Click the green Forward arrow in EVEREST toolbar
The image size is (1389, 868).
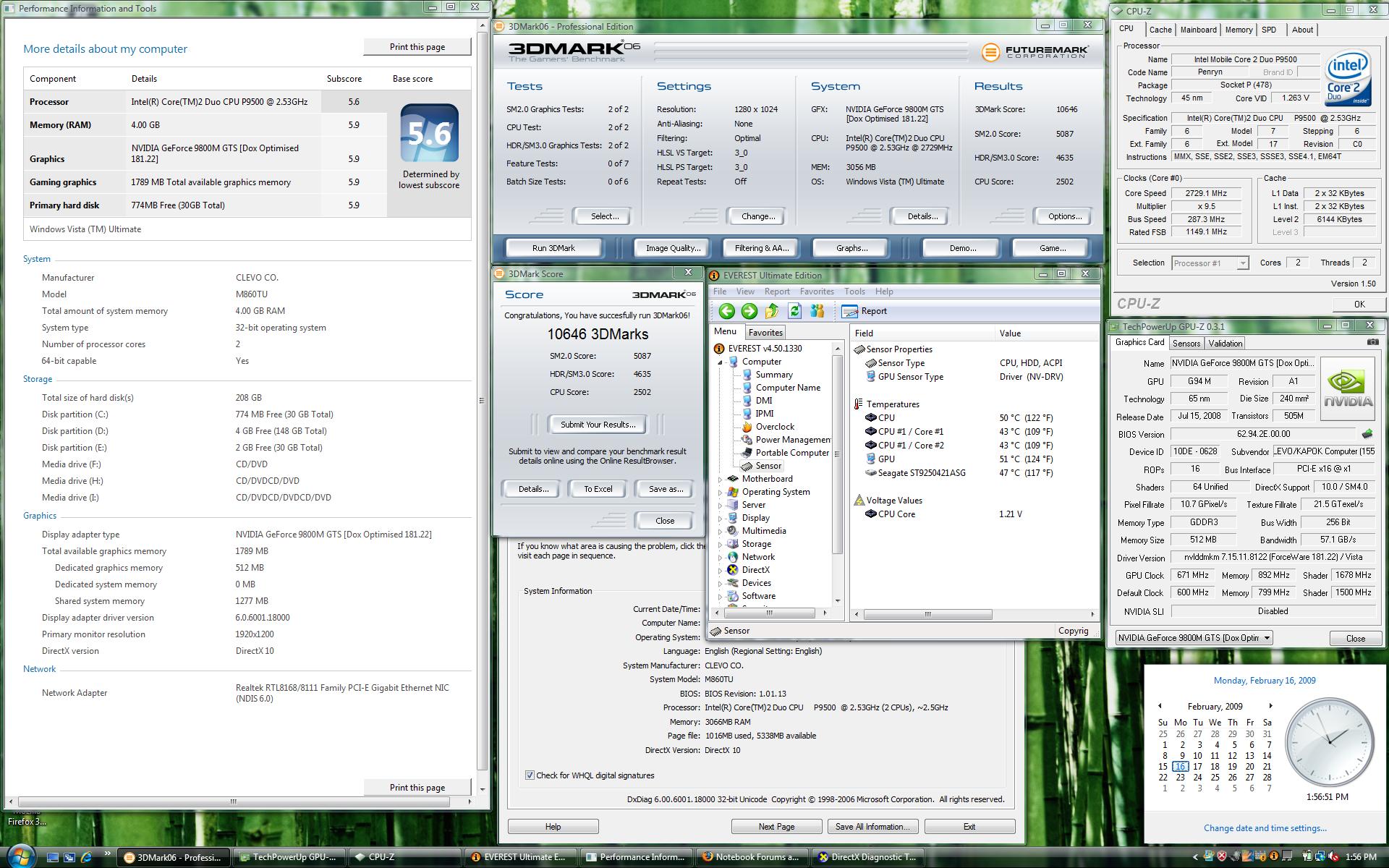pyautogui.click(x=749, y=311)
